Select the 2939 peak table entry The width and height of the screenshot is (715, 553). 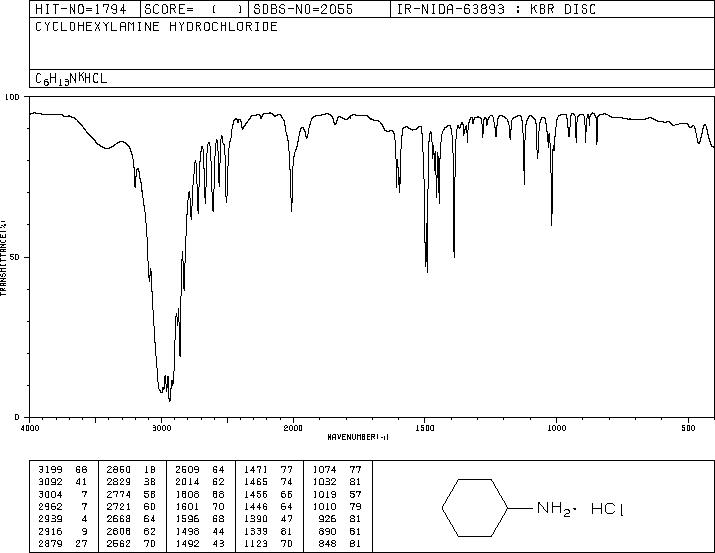tap(62, 519)
